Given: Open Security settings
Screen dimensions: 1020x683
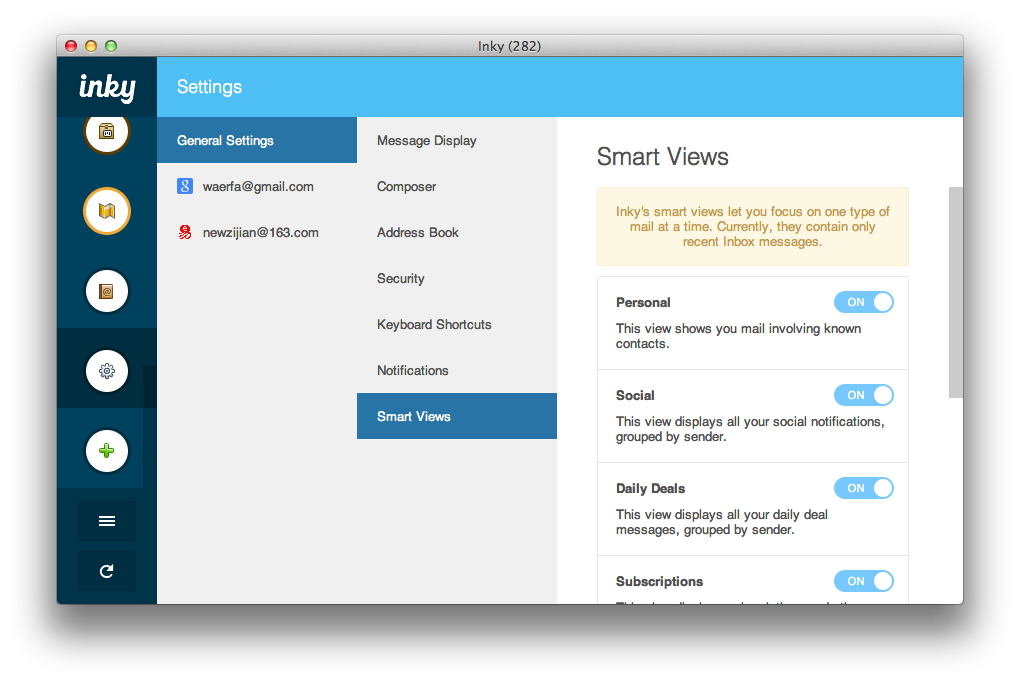Looking at the screenshot, I should tap(457, 278).
